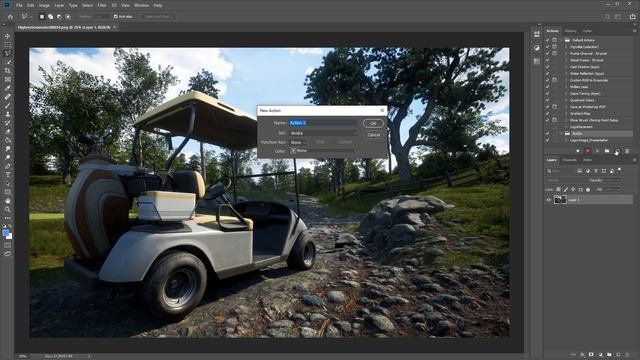640x360 pixels.
Task: Toggle the Anti-alias checkbox
Action: (116, 17)
